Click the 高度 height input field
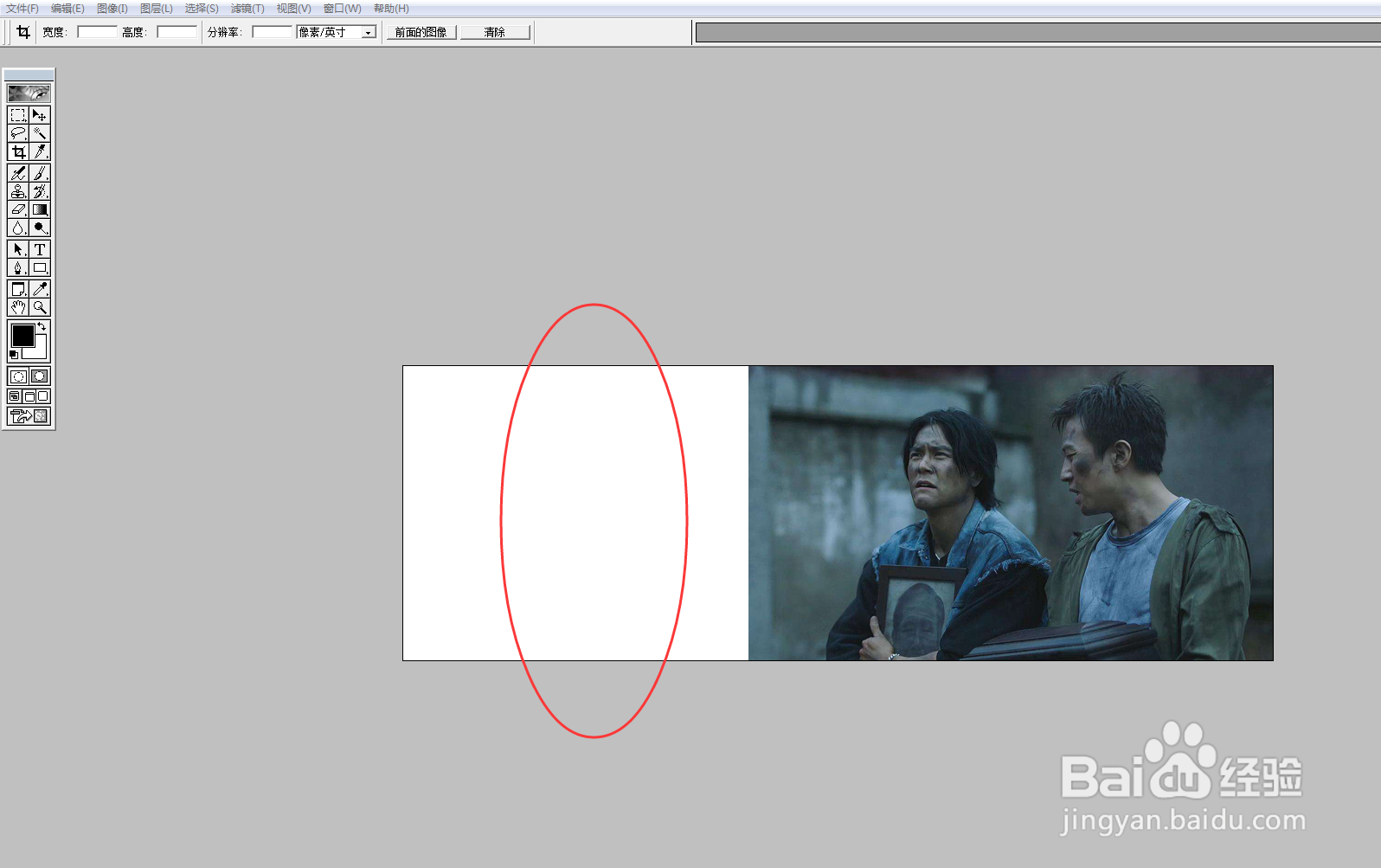Image resolution: width=1381 pixels, height=868 pixels. 177,32
